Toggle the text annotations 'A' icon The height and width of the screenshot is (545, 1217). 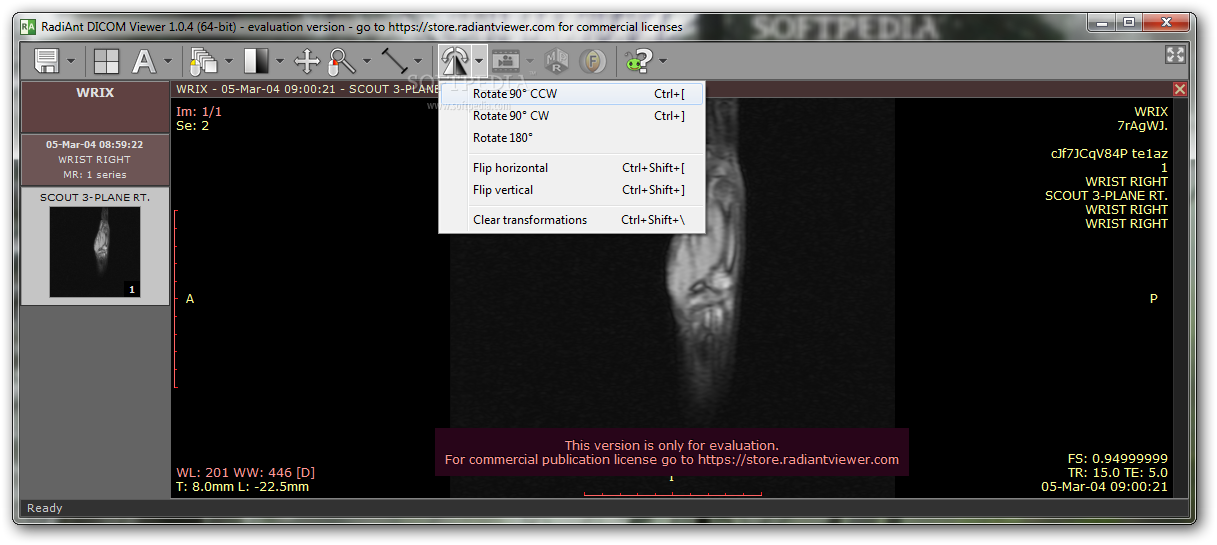tap(145, 62)
